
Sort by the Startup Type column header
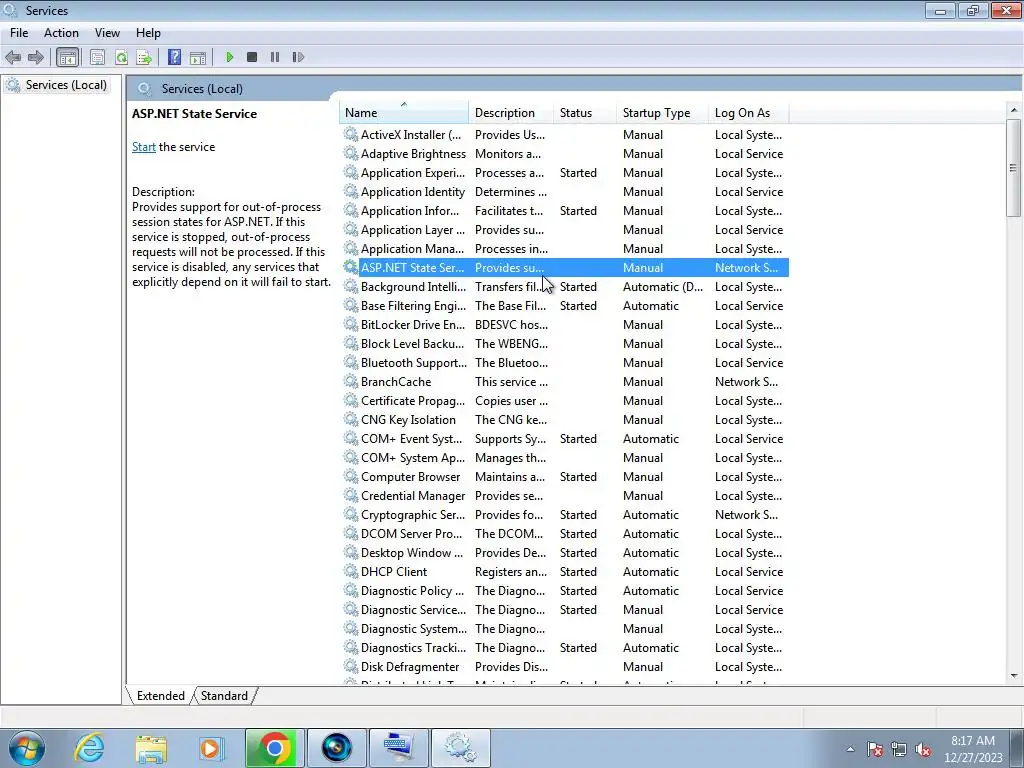(x=662, y=112)
